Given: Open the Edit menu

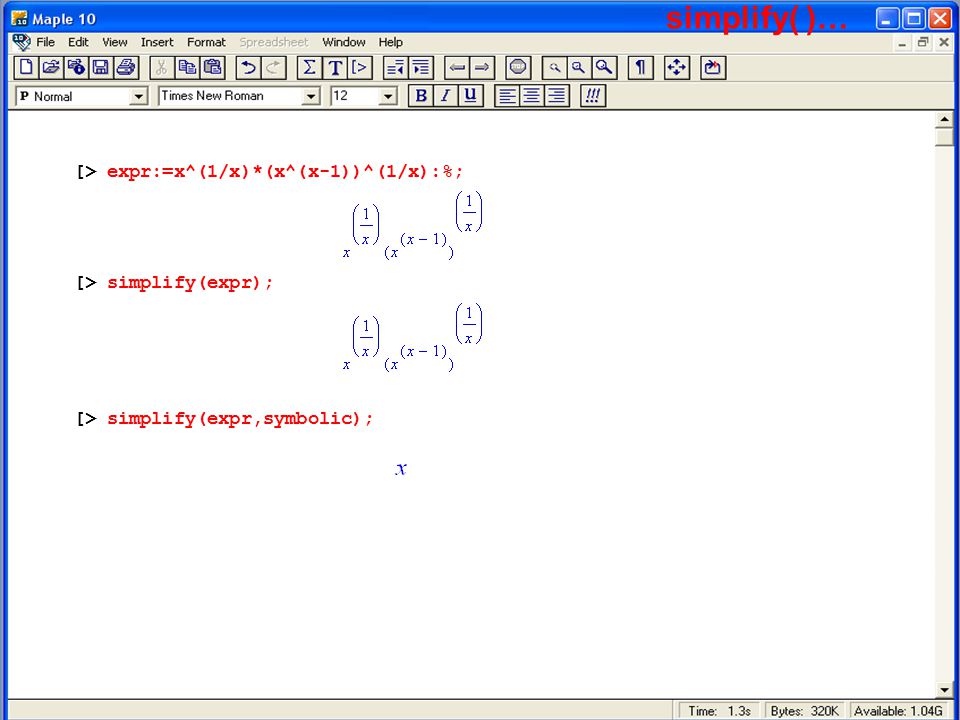Looking at the screenshot, I should 78,42.
